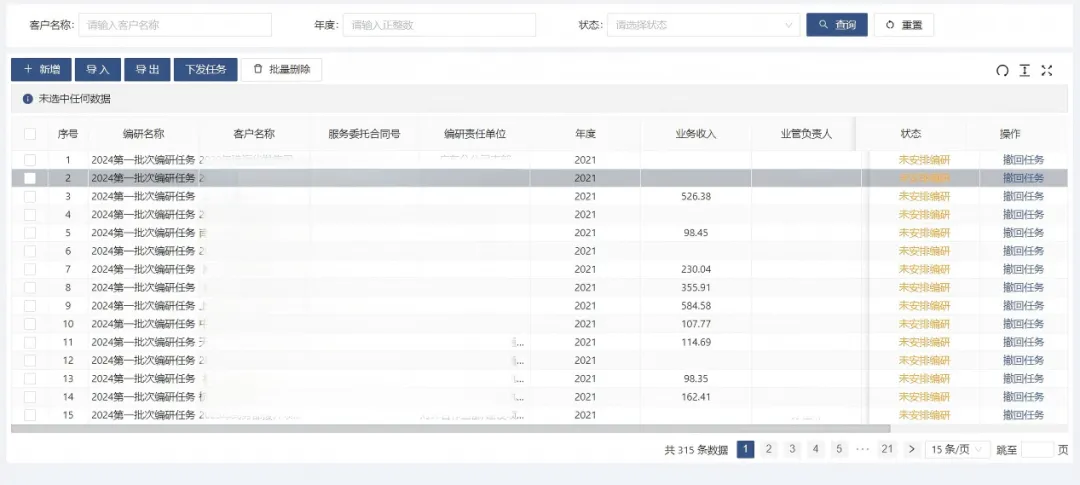This screenshot has width=1080, height=485.
Task: Click 撤回任务 link in row 3
Action: click(x=1024, y=196)
